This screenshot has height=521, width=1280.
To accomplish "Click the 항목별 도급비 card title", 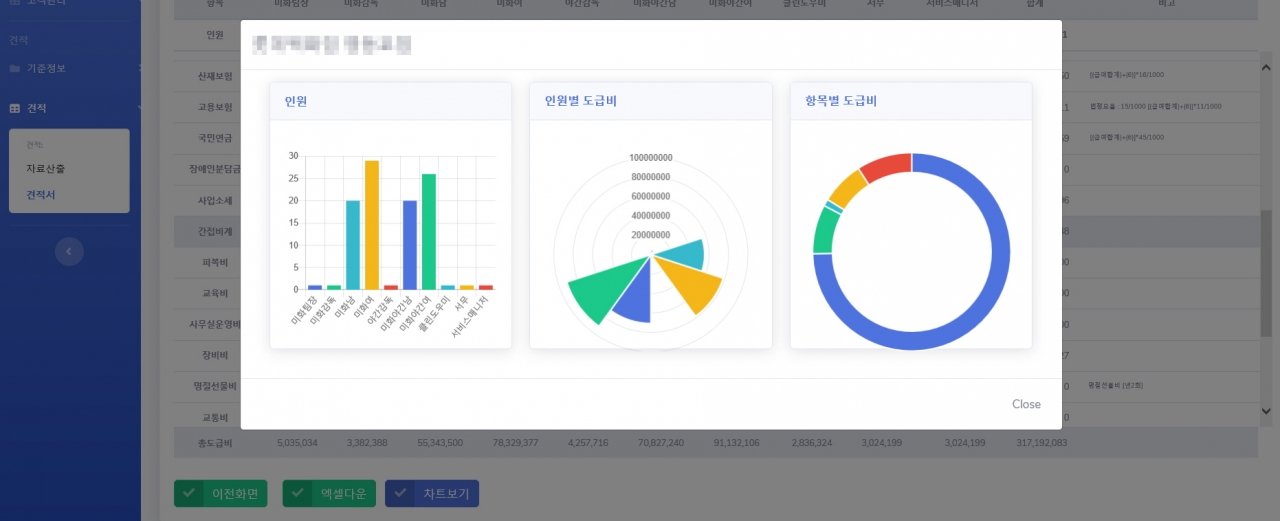I will coord(841,101).
